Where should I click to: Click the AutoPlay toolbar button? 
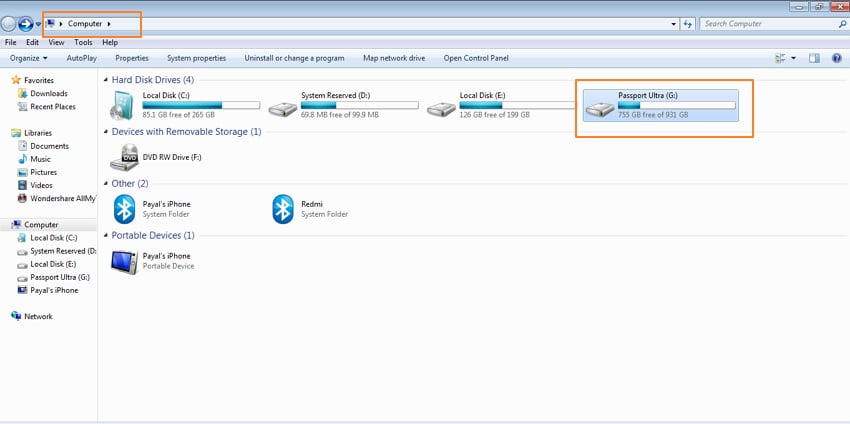point(81,58)
